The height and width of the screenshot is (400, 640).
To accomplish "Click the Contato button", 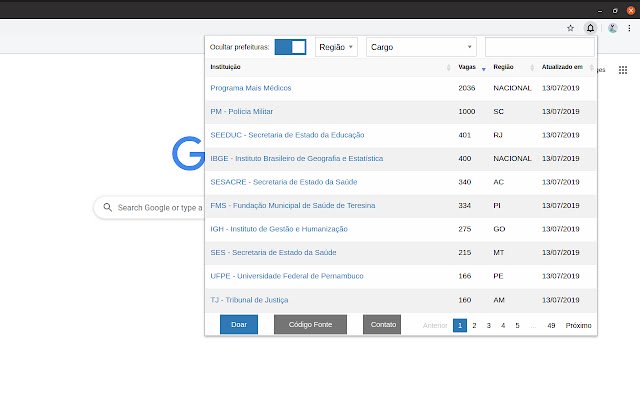I will [x=382, y=324].
